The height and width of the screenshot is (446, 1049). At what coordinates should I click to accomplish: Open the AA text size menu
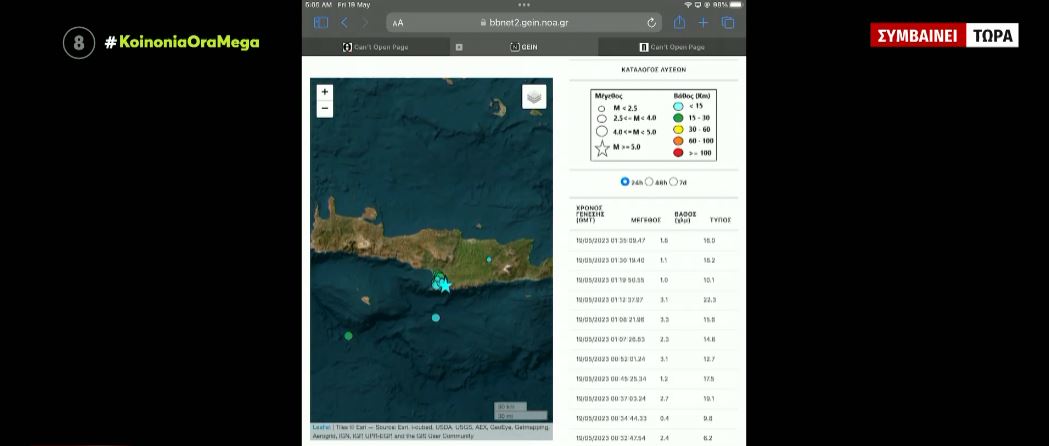pos(398,23)
